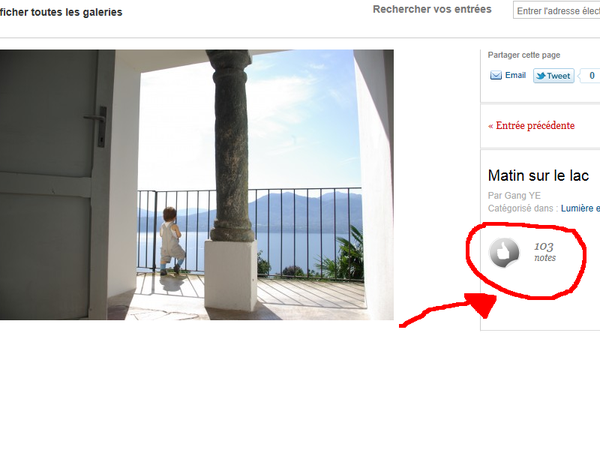
Task: Select the tweet count bubble showing 0
Action: click(589, 76)
